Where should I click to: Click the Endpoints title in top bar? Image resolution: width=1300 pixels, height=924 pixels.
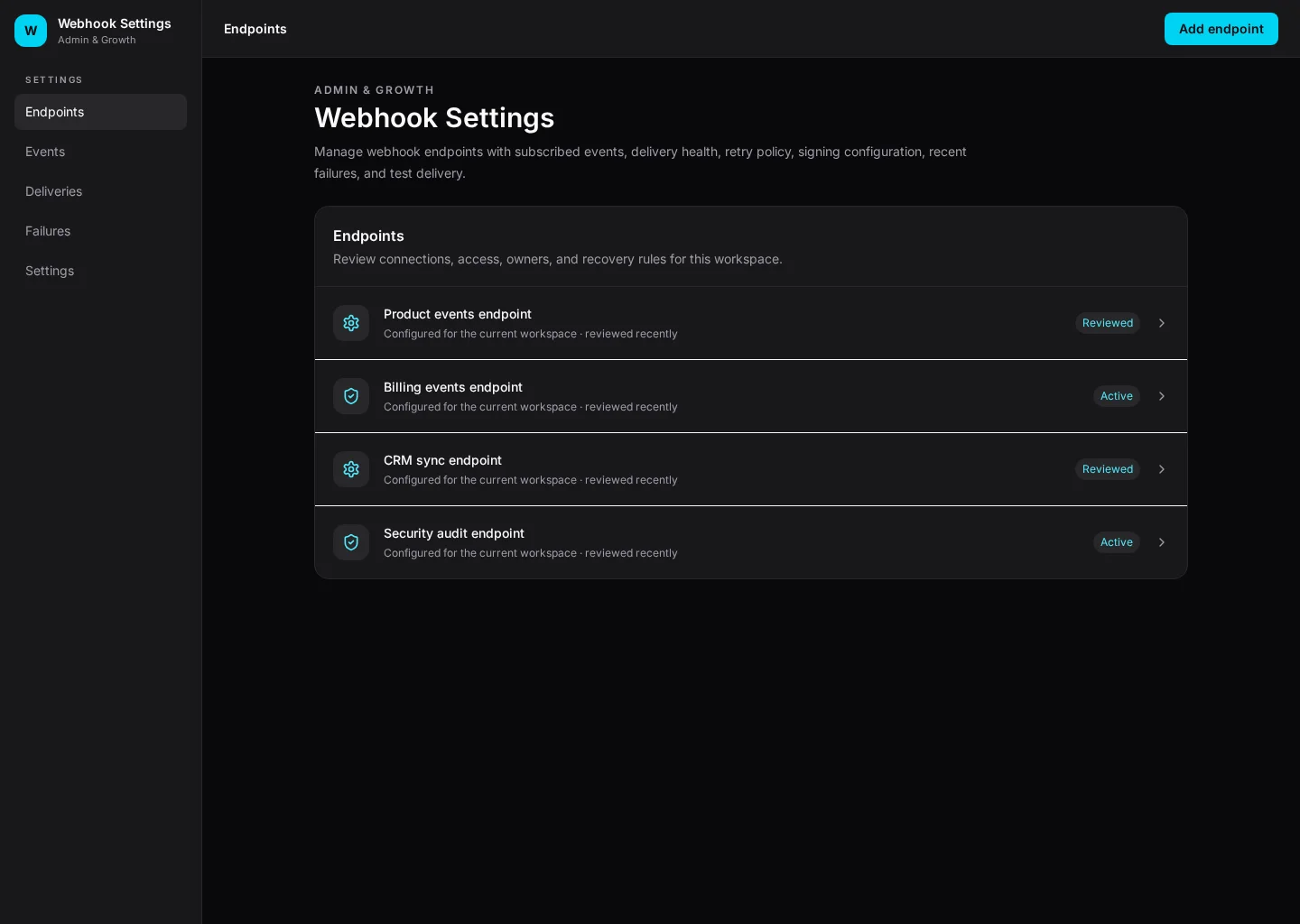point(255,29)
